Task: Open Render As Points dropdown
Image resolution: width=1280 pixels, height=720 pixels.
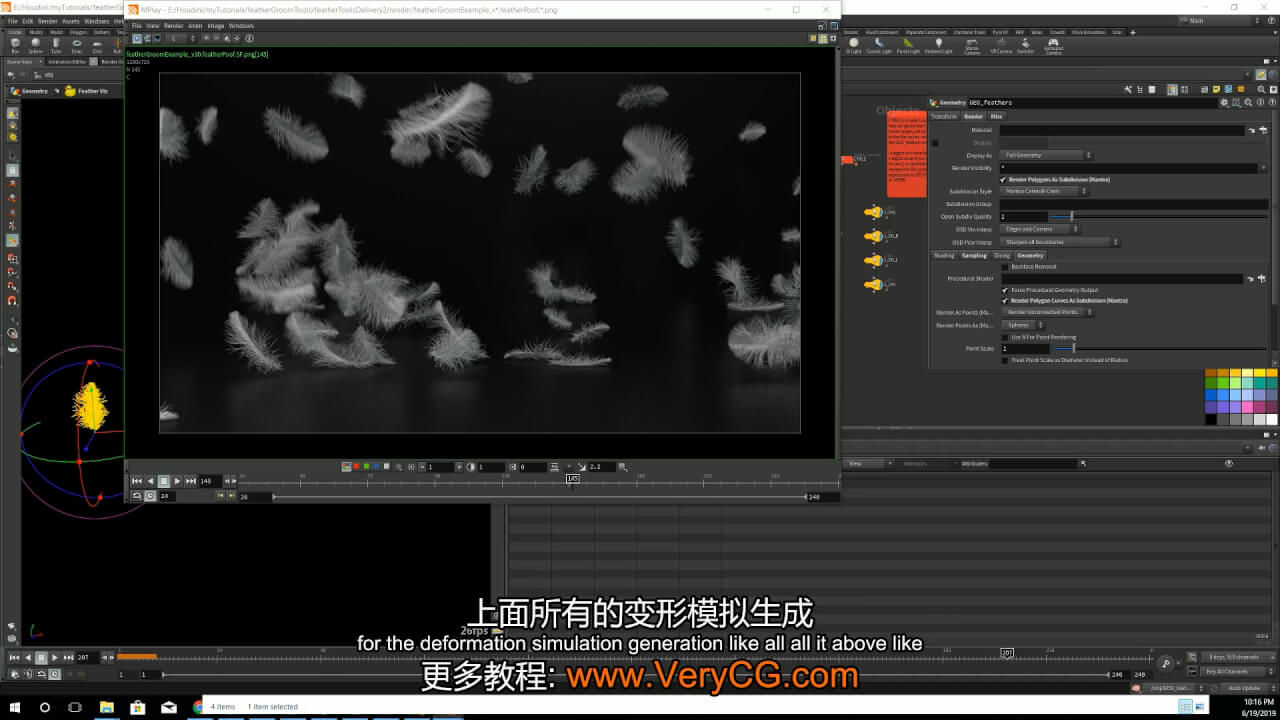Action: click(x=1047, y=312)
